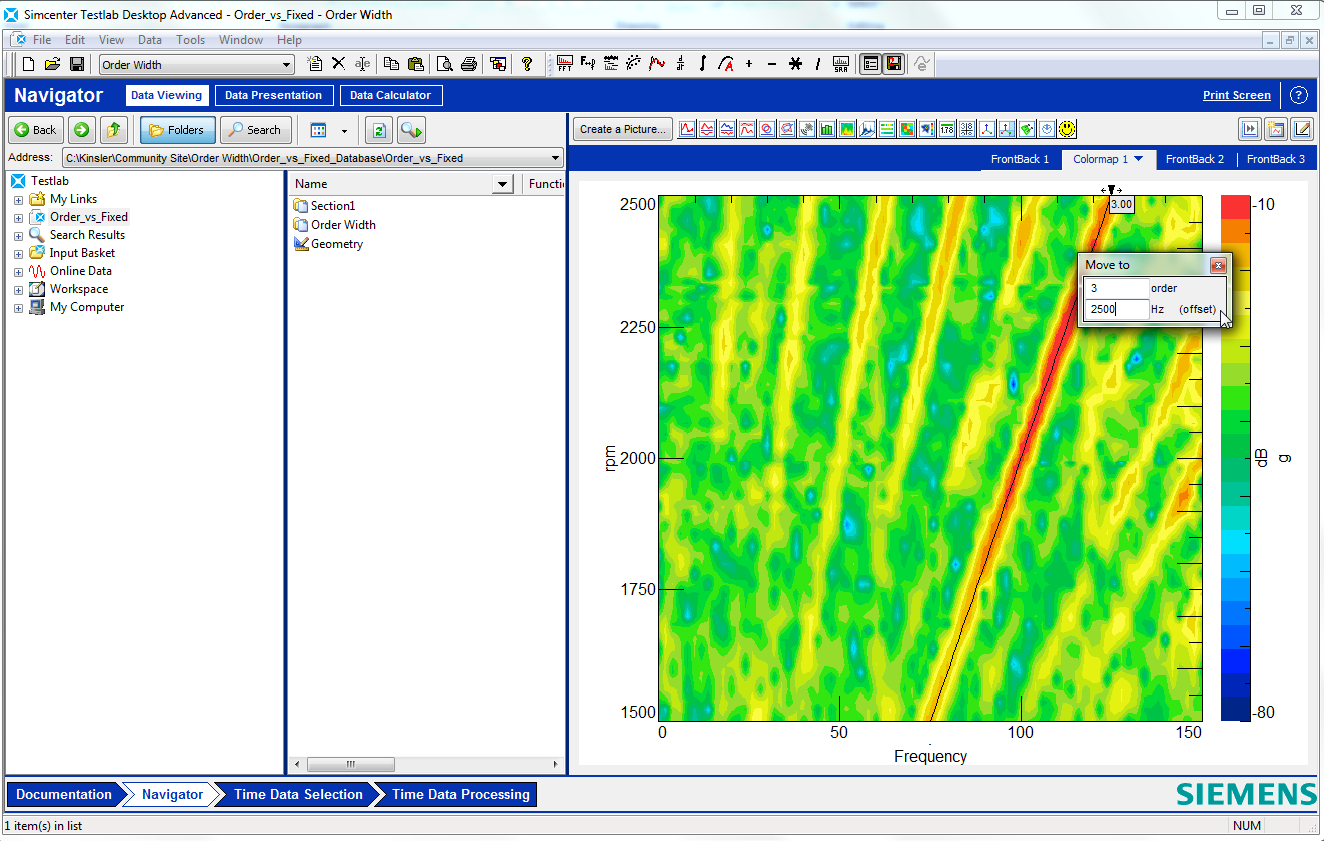Switch to Data Presentation tab
The image size is (1324, 841).
point(273,96)
